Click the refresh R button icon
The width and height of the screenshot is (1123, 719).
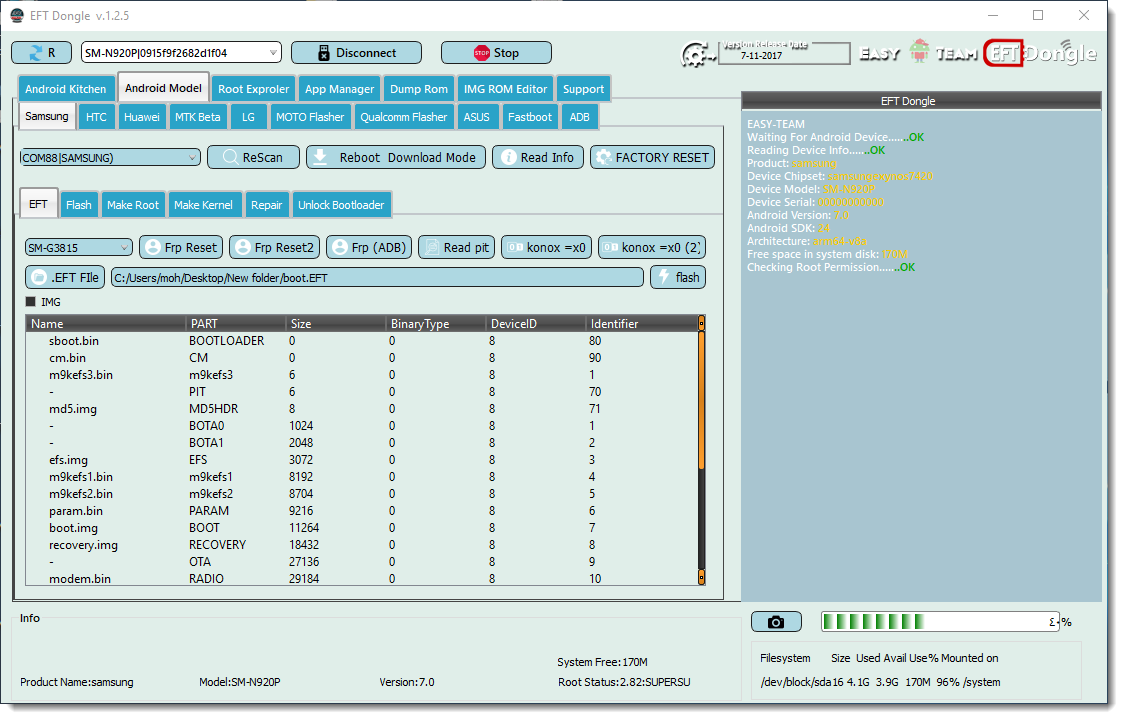tap(35, 53)
